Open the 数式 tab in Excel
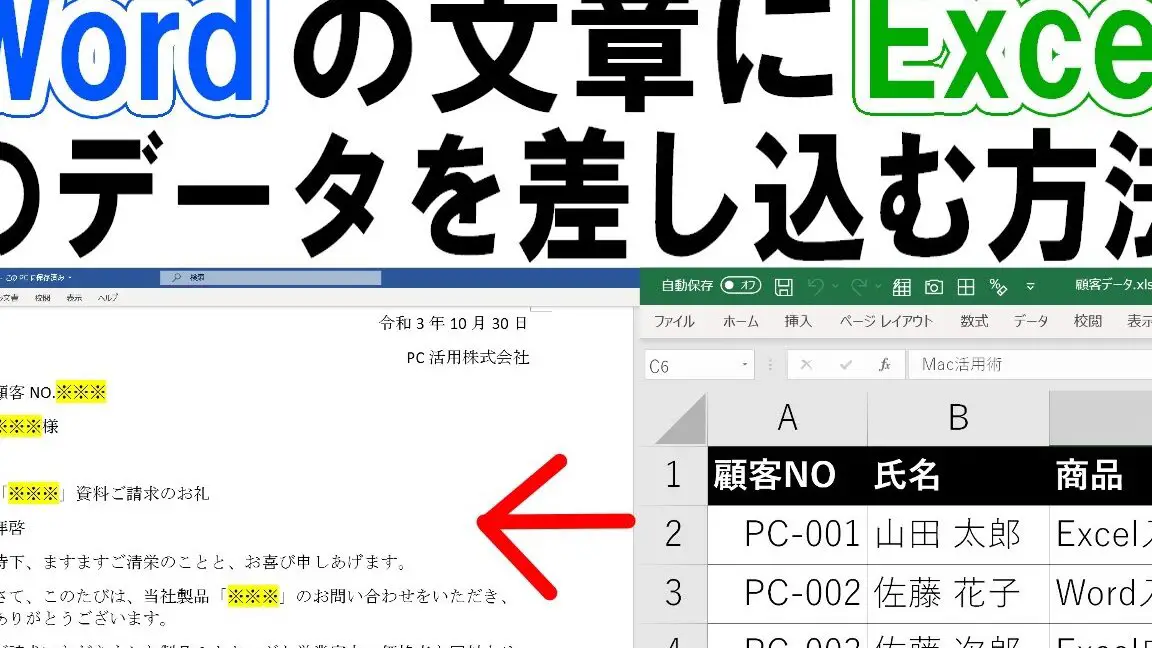 coord(974,321)
